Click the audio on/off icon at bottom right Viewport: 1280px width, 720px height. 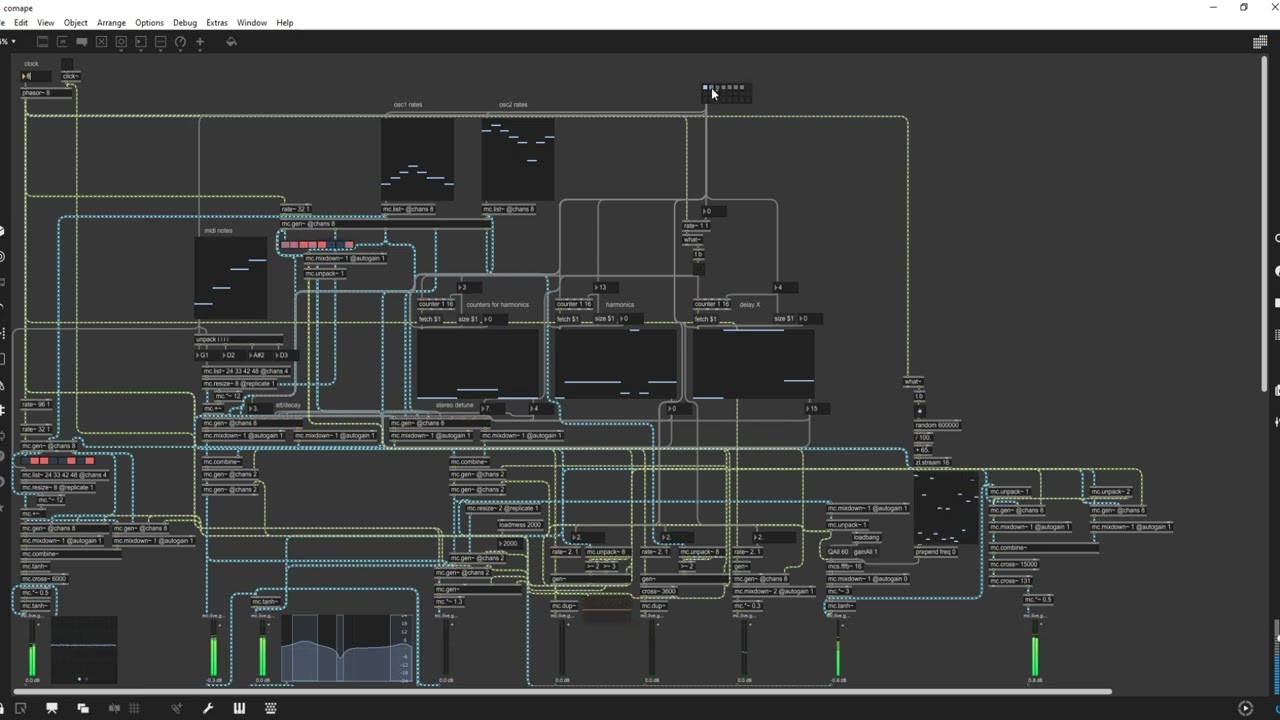click(1245, 708)
